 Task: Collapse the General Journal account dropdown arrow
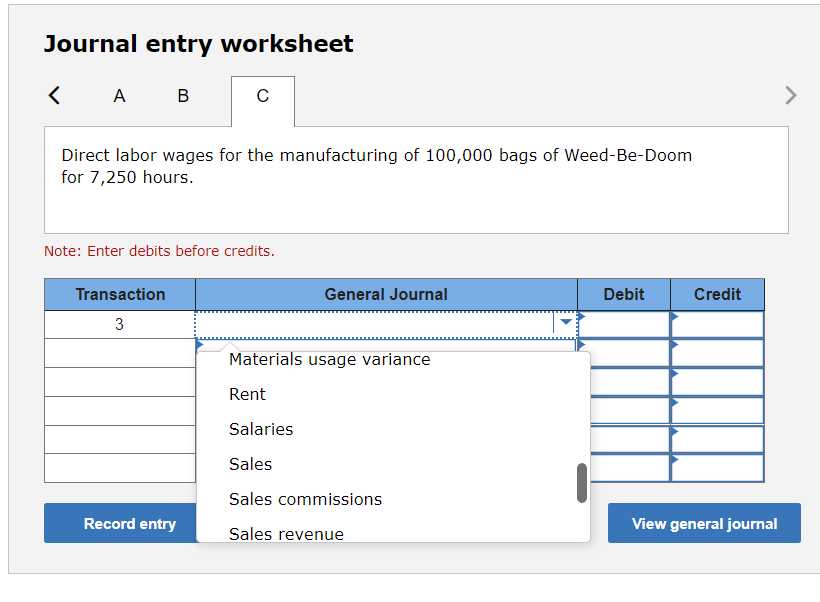pyautogui.click(x=565, y=323)
